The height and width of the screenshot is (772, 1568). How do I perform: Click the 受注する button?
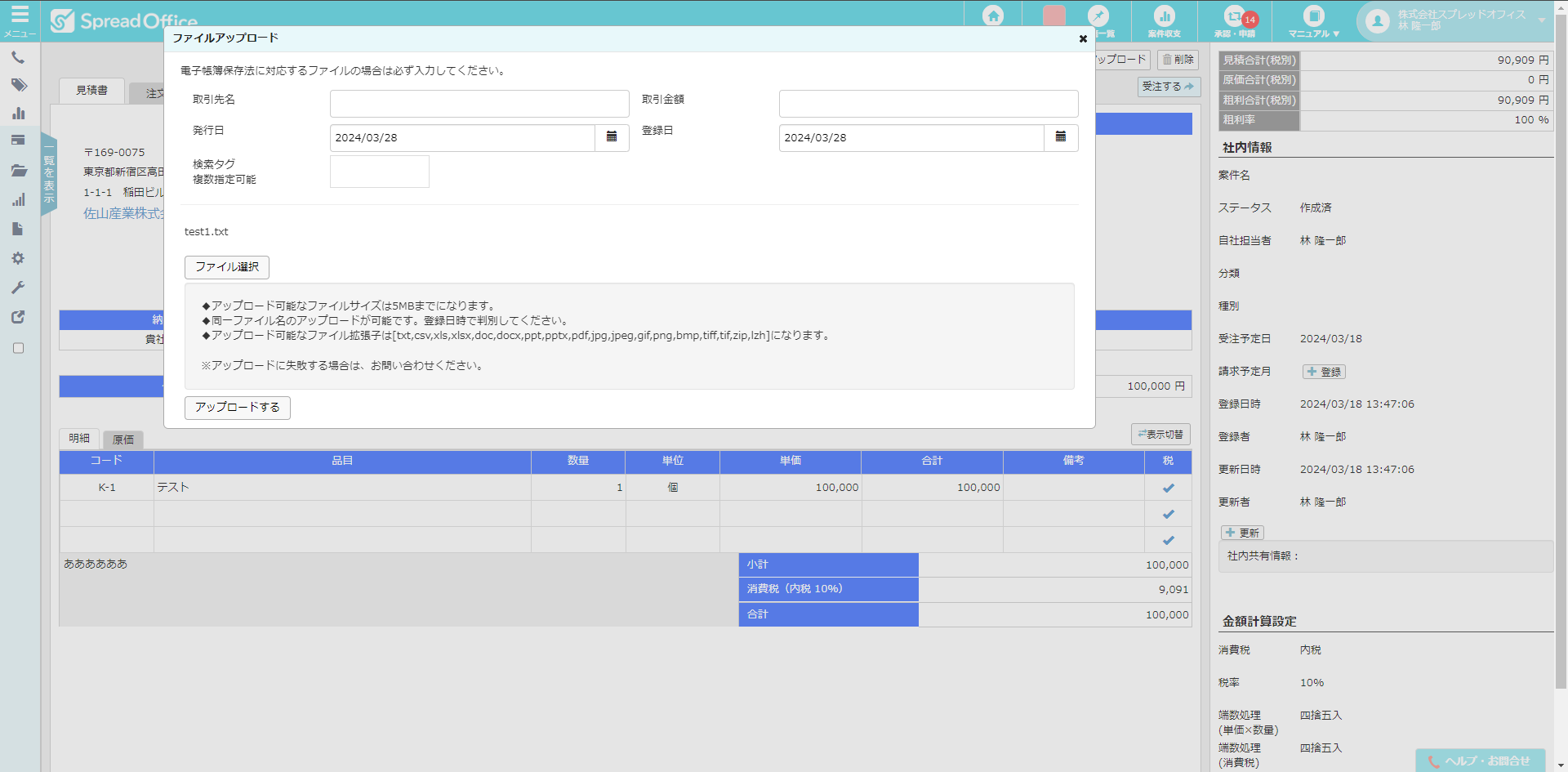(x=1169, y=87)
